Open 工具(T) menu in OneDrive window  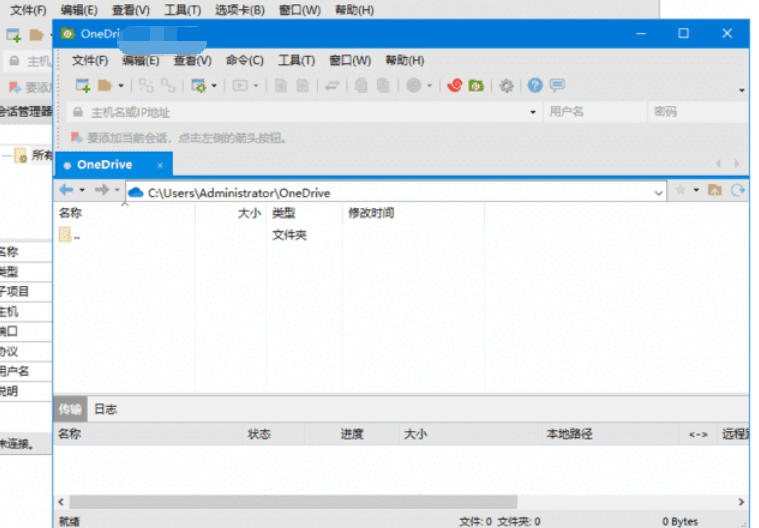click(x=296, y=60)
